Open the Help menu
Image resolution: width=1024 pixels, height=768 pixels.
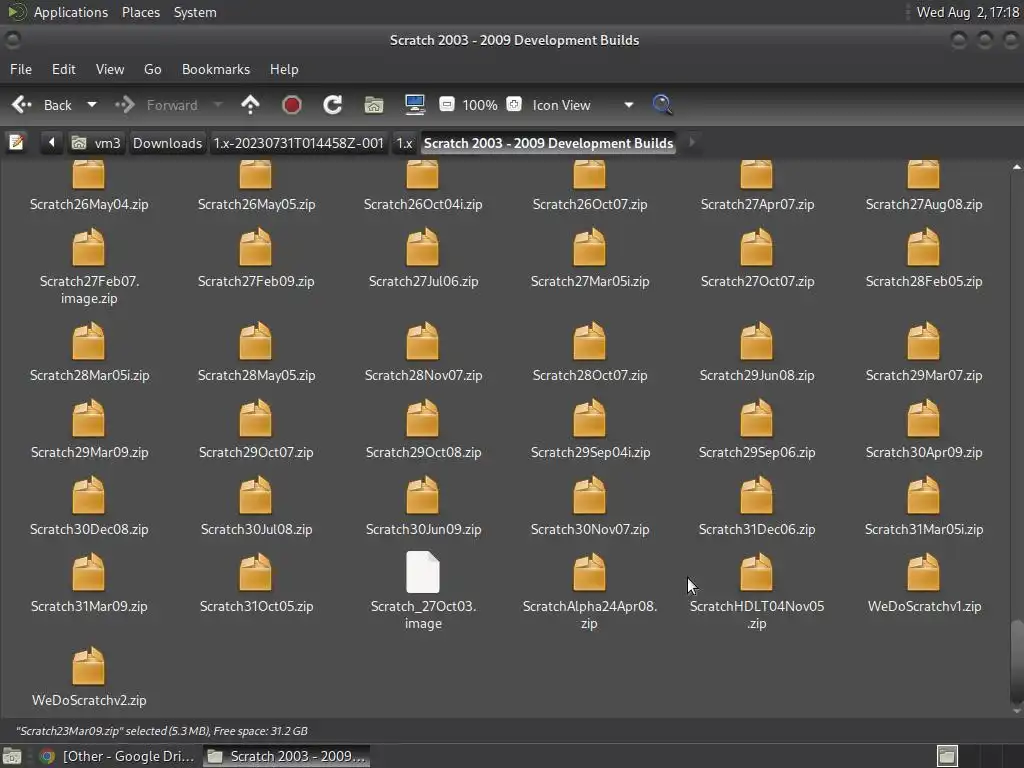point(284,69)
